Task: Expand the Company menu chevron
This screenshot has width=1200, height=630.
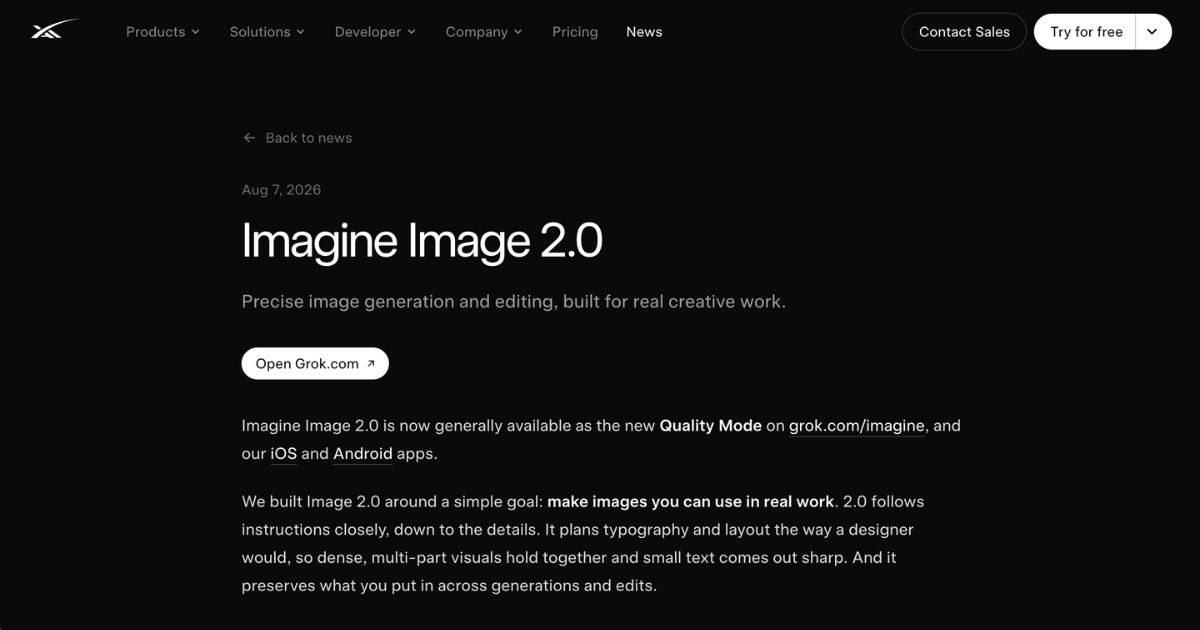Action: [518, 32]
